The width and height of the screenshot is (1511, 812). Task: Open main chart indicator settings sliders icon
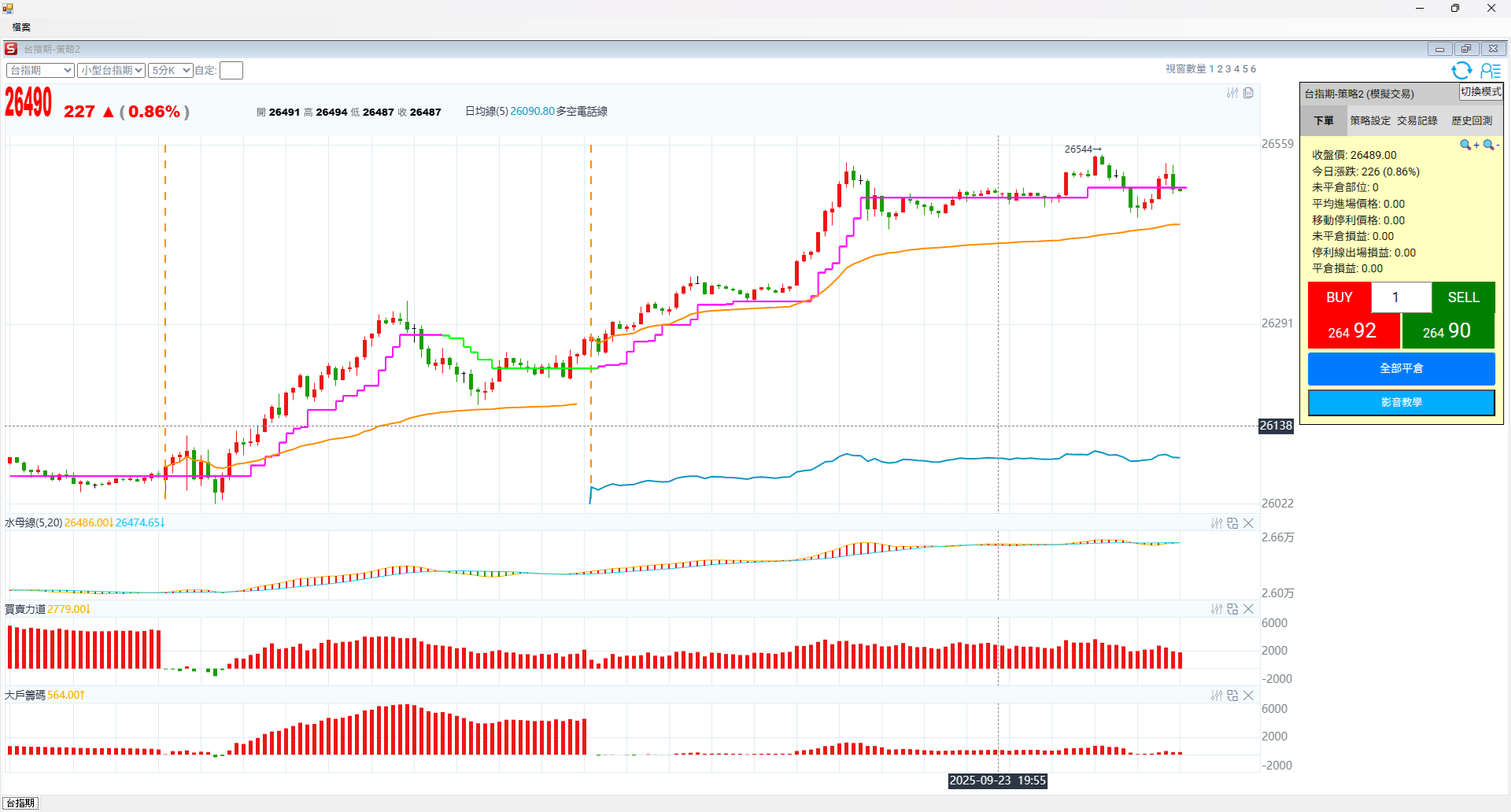pos(1232,93)
